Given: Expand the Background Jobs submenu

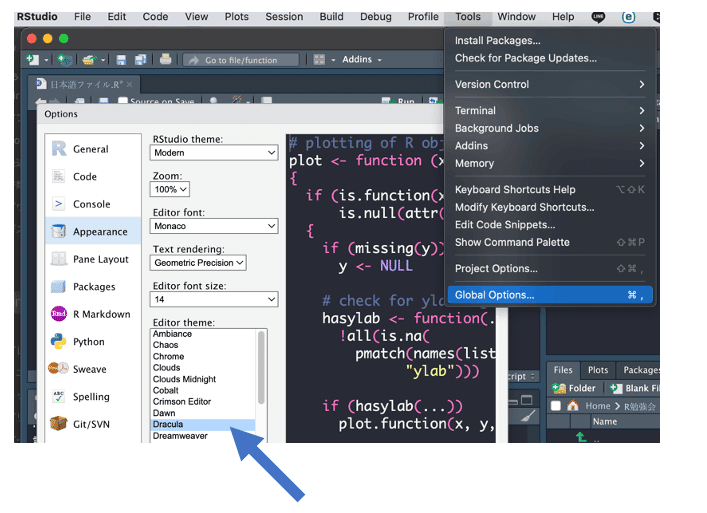Looking at the screenshot, I should [549, 128].
